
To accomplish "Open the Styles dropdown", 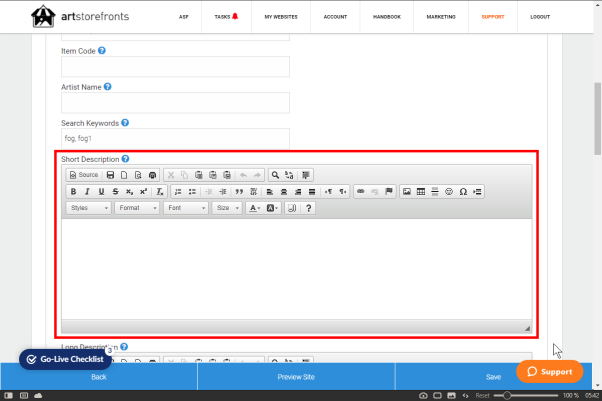I will click(x=89, y=208).
